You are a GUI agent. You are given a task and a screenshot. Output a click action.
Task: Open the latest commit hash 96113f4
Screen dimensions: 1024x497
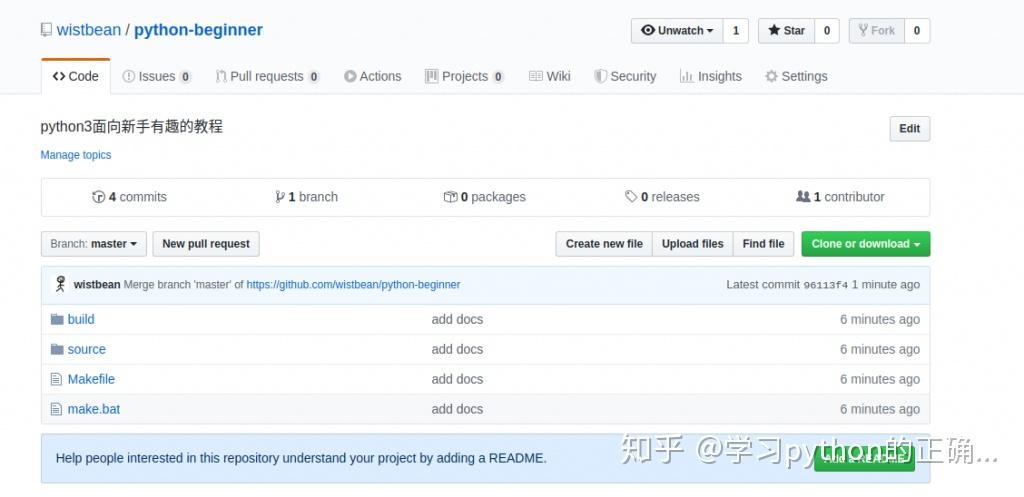tap(825, 285)
